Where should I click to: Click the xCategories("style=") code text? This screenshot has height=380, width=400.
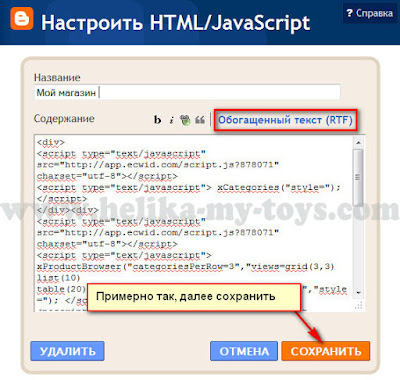coord(279,187)
